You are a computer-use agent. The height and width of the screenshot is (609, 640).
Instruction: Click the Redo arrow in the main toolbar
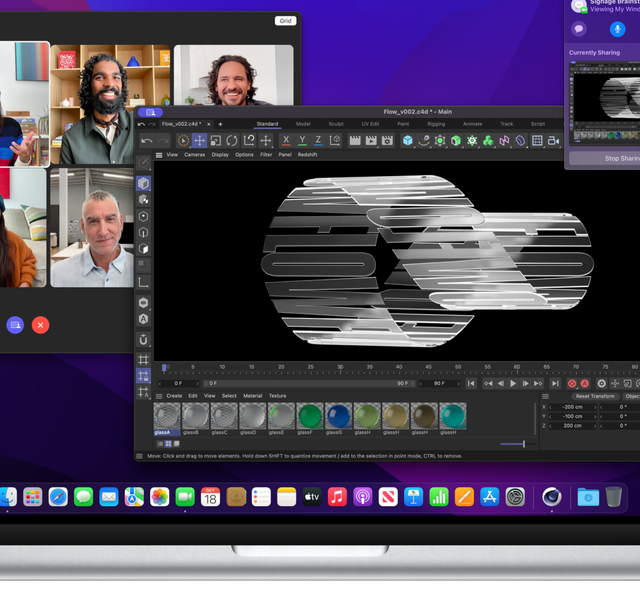pos(163,141)
